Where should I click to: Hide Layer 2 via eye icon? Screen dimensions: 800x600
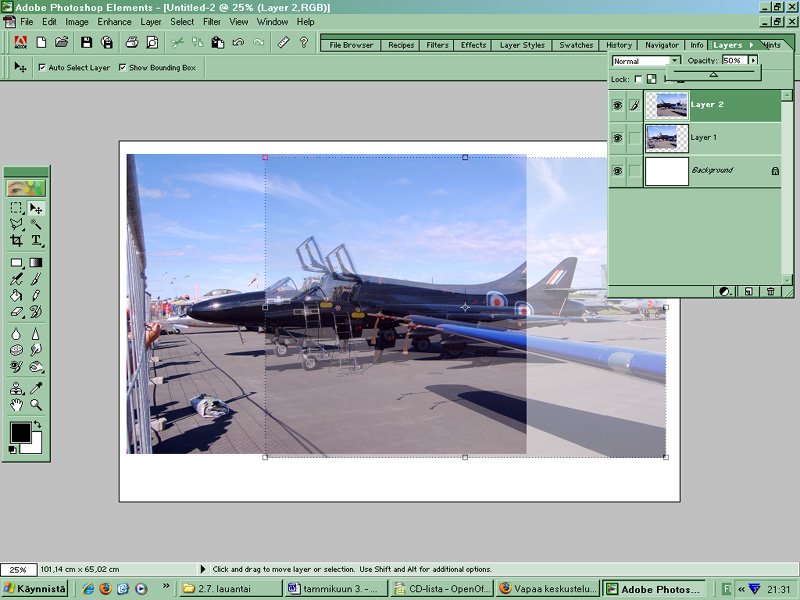(617, 105)
